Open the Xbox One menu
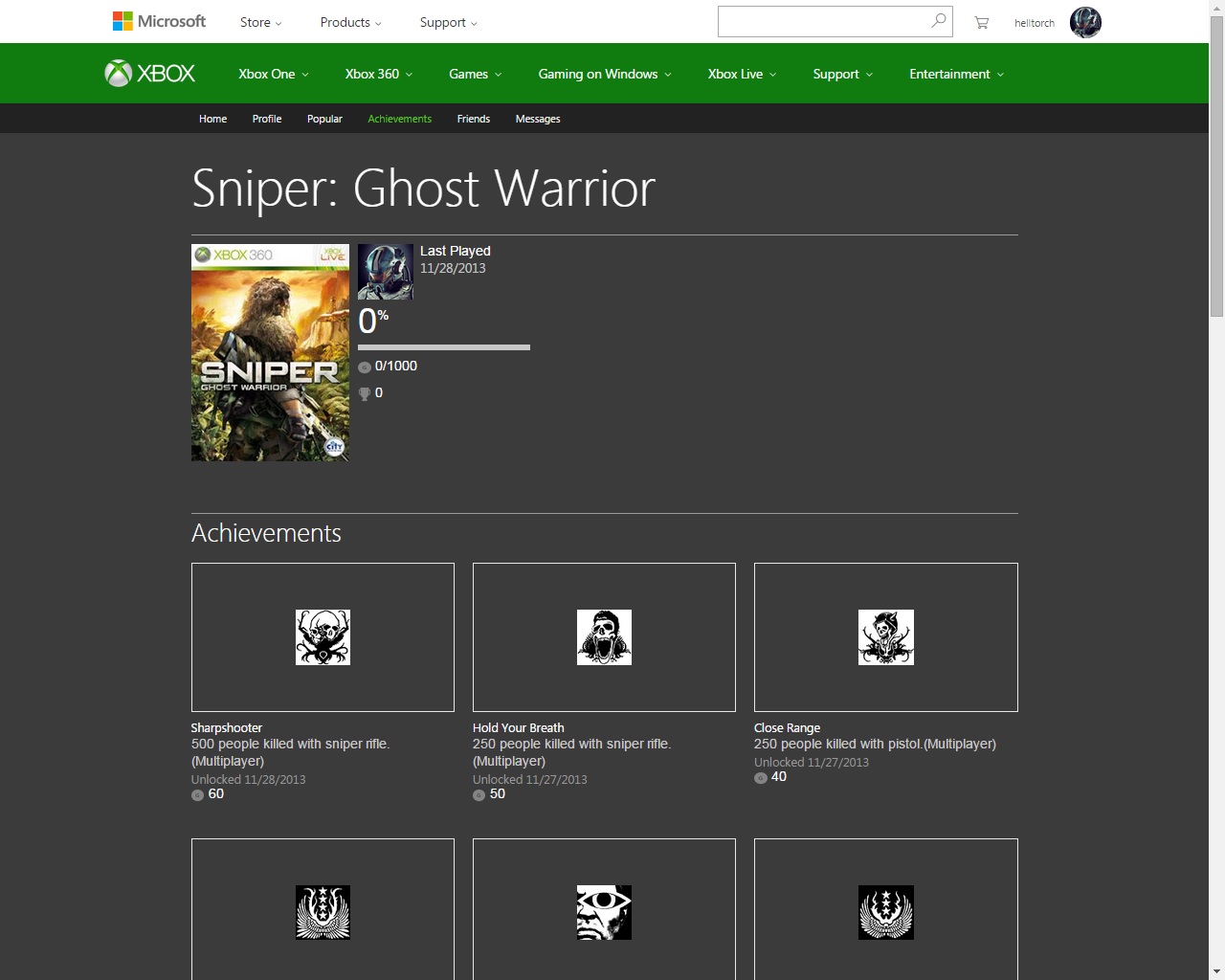The width and height of the screenshot is (1225, 980). pyautogui.click(x=274, y=74)
